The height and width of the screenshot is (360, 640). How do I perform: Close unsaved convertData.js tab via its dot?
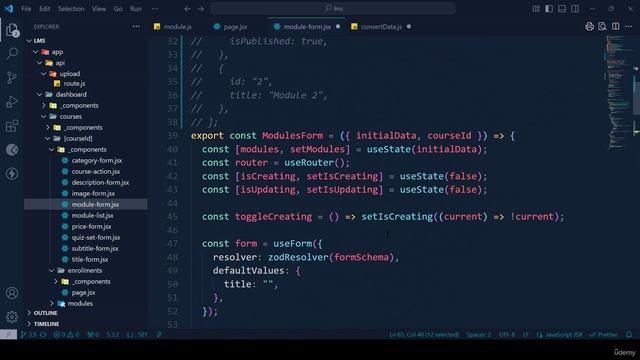[409, 27]
